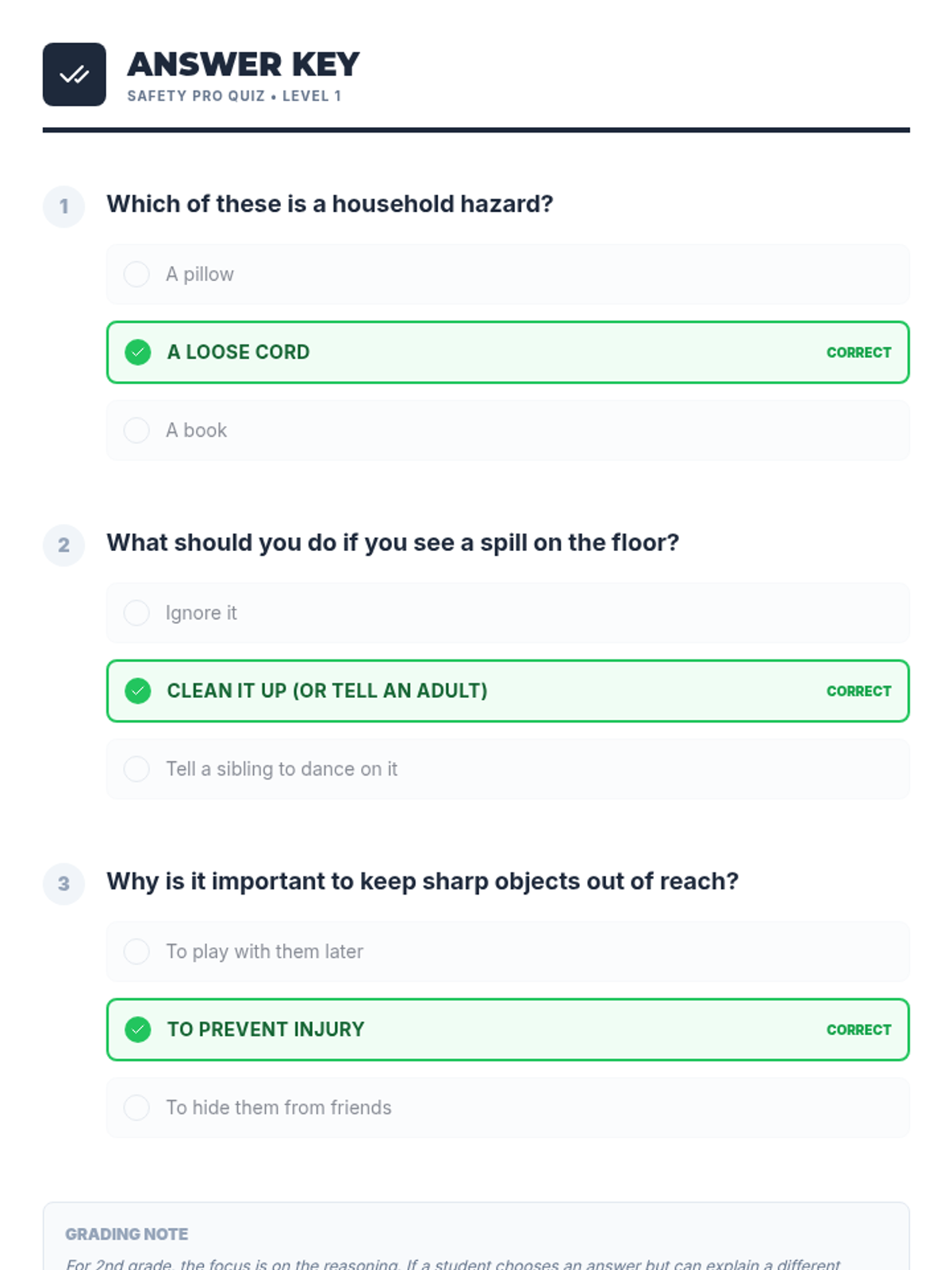952x1270 pixels.
Task: Click the 'Safety Pro Quiz • Level 1' subtitle
Action: 234,96
